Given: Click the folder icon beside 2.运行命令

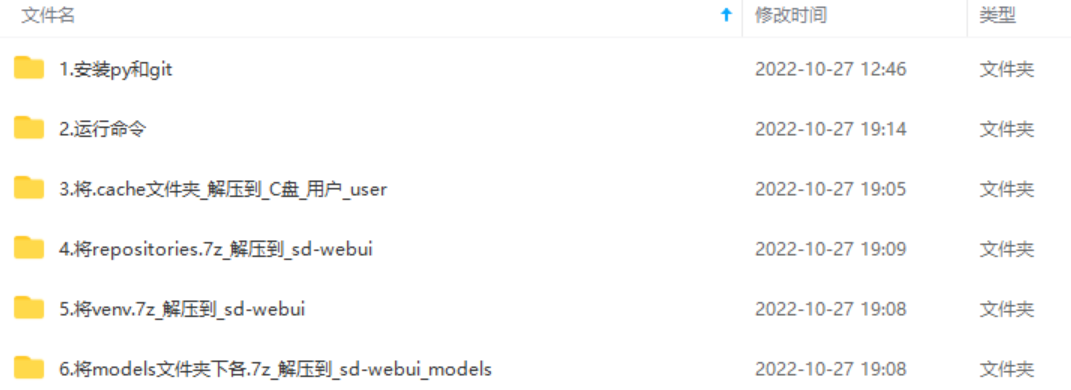Looking at the screenshot, I should (x=29, y=128).
